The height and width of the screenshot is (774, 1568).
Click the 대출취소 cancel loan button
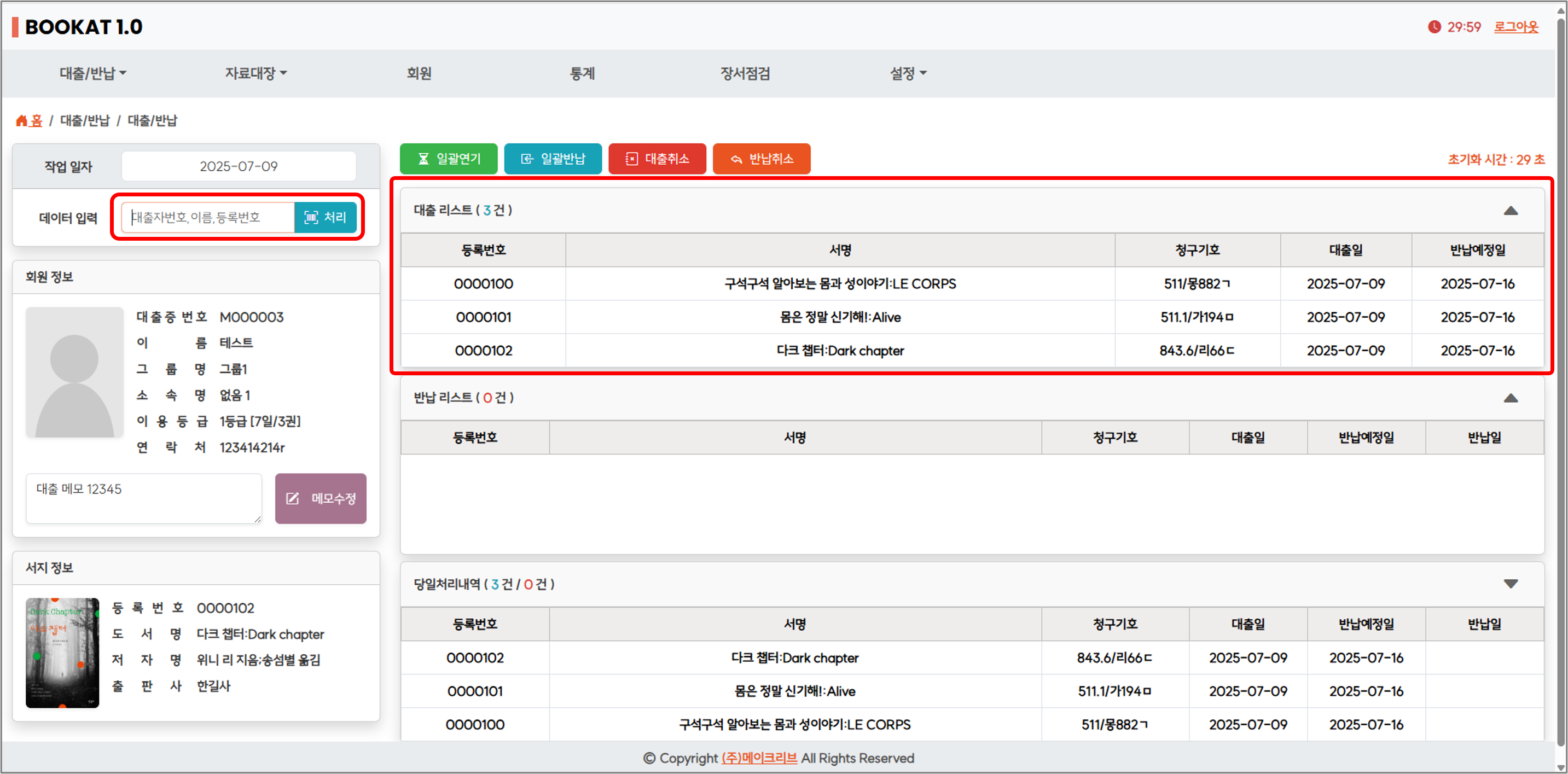[657, 159]
